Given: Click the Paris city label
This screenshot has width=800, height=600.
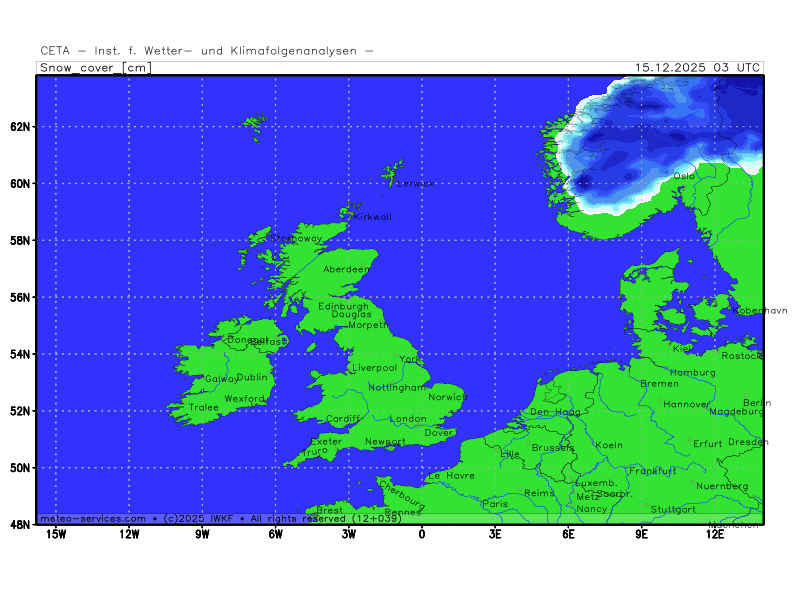Looking at the screenshot, I should coord(495,504).
